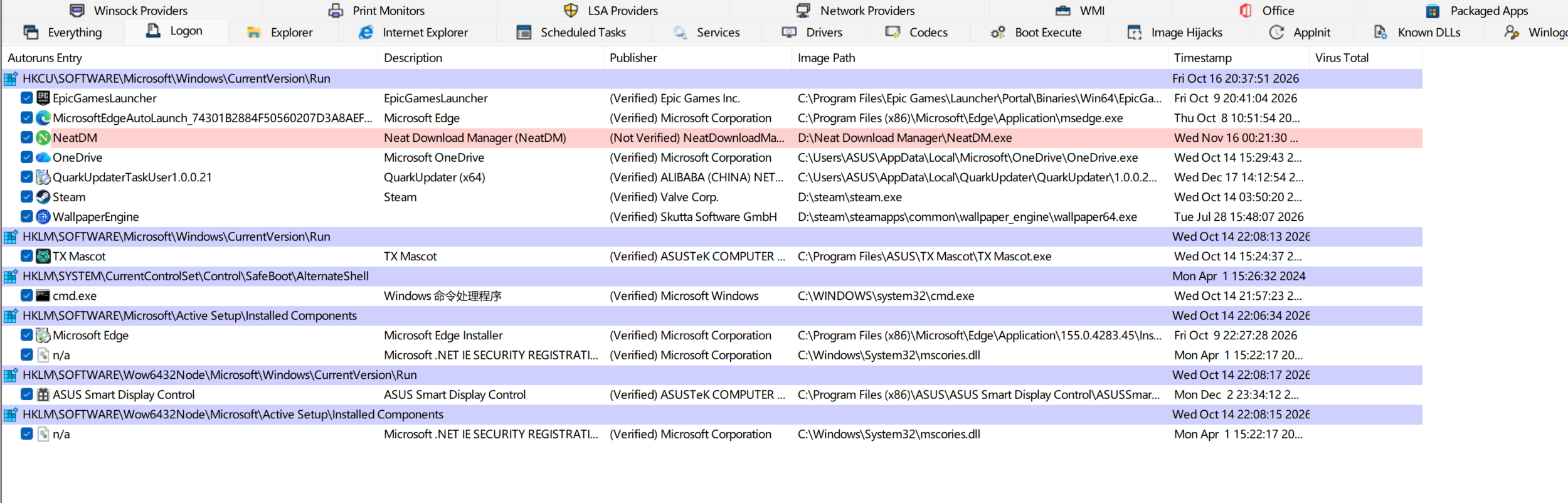The width and height of the screenshot is (1568, 503).
Task: Click the 'Microsoft OneDrive' description cell
Action: pos(434,157)
